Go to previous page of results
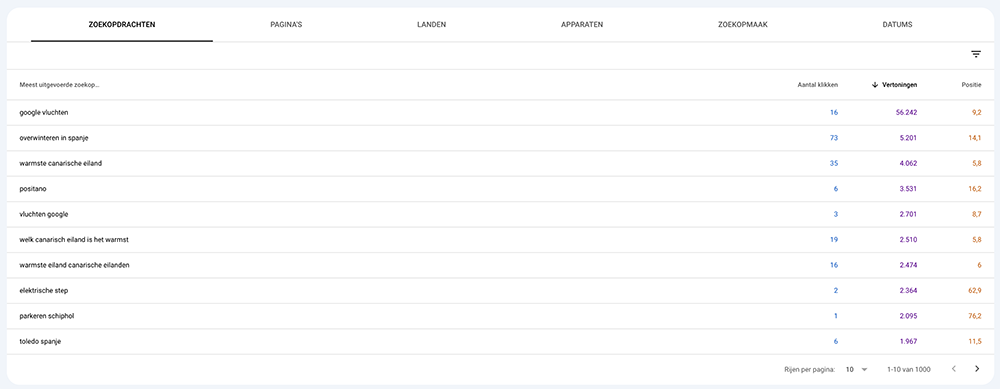Viewport: 1000px width, 389px height. (954, 369)
